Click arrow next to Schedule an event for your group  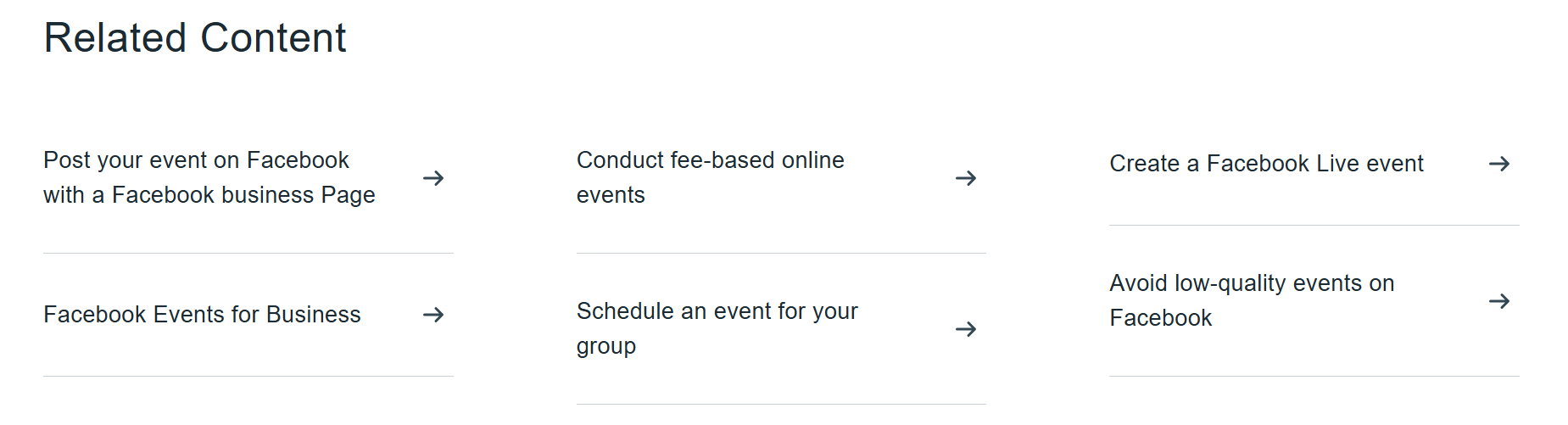coord(966,329)
